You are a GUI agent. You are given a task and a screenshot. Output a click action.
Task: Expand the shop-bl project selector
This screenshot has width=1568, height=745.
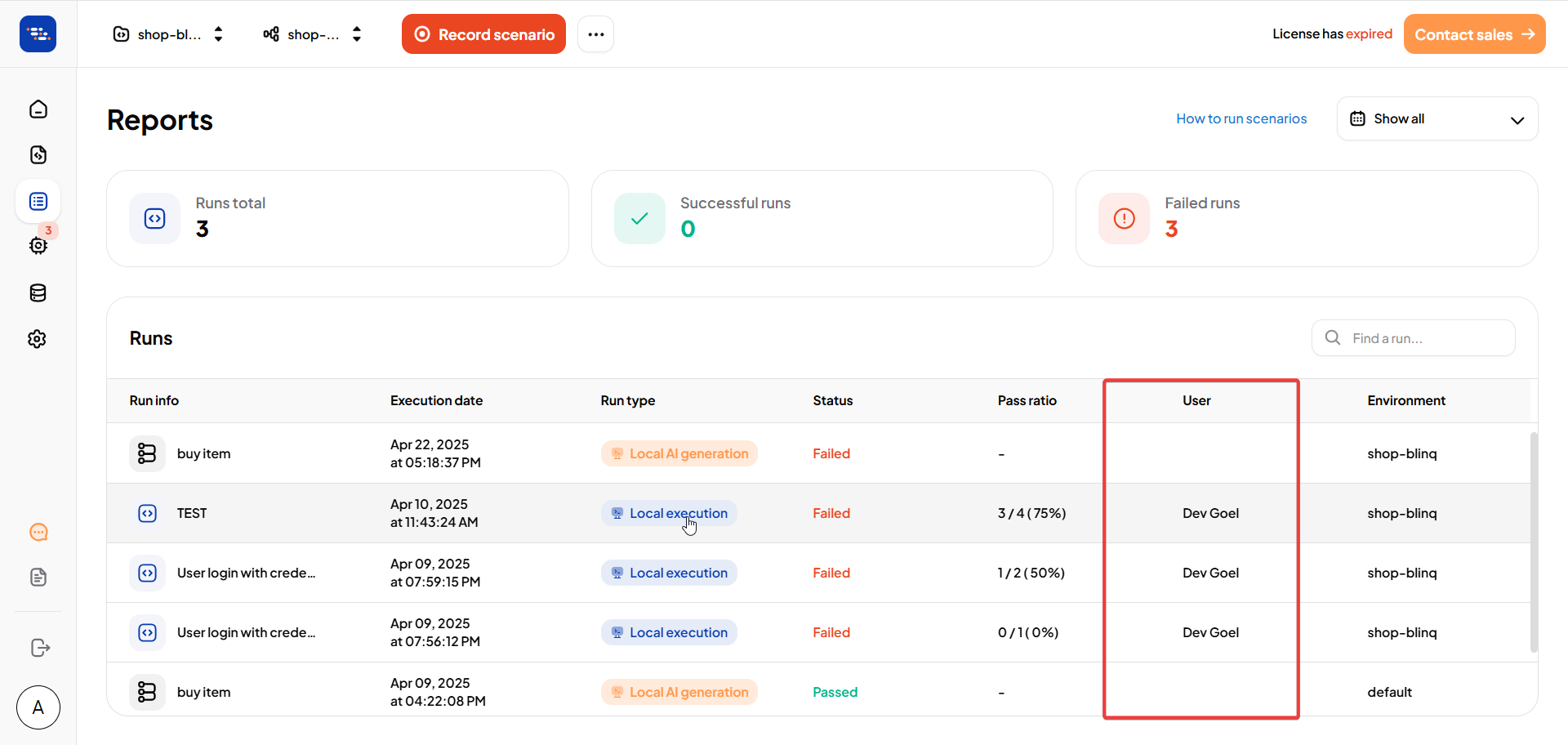[168, 33]
